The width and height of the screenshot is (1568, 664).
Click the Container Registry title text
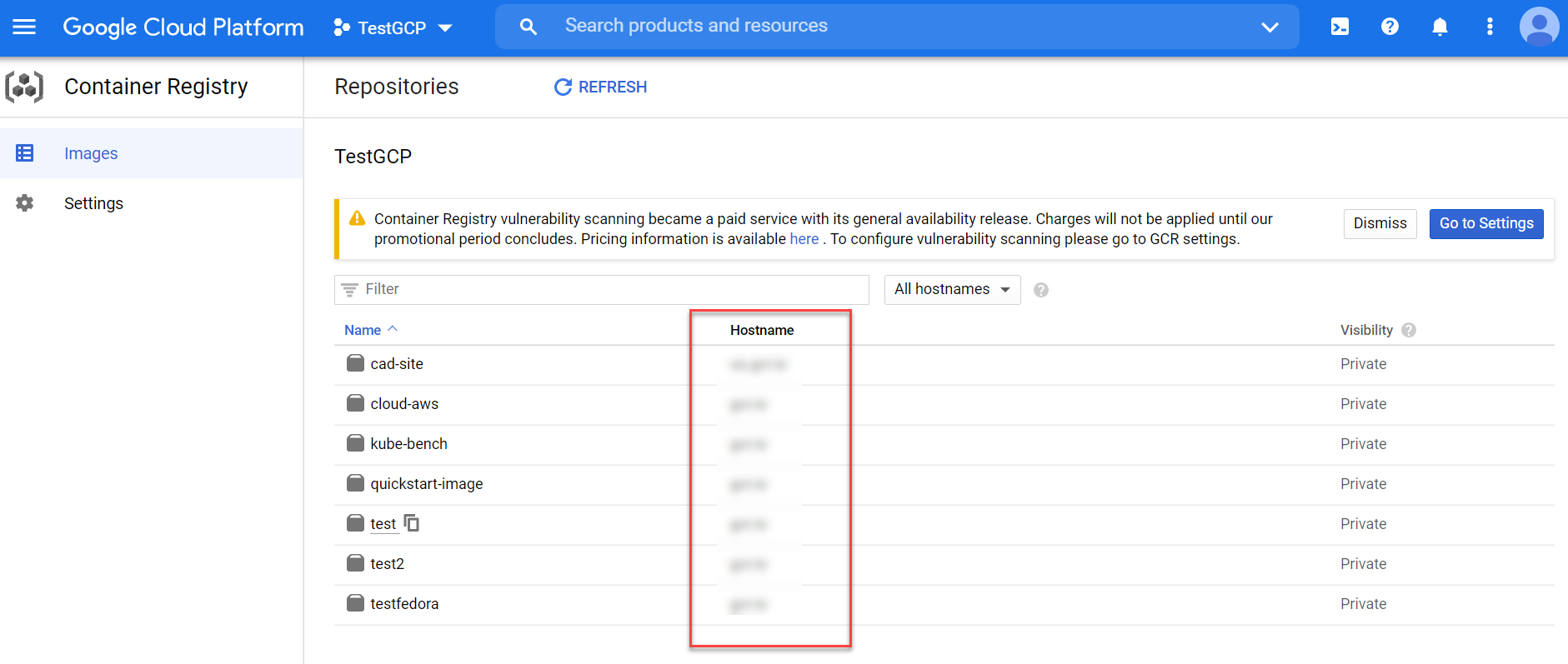[x=156, y=87]
